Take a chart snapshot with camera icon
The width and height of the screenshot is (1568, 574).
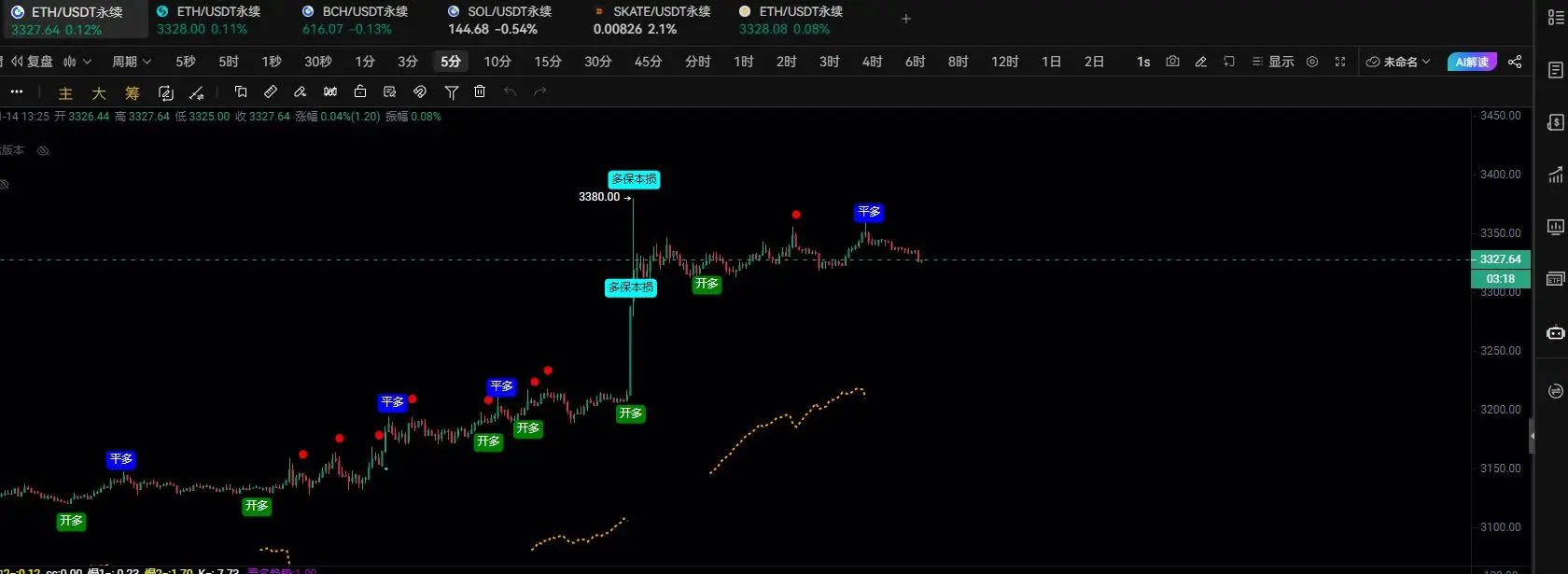coord(1173,62)
